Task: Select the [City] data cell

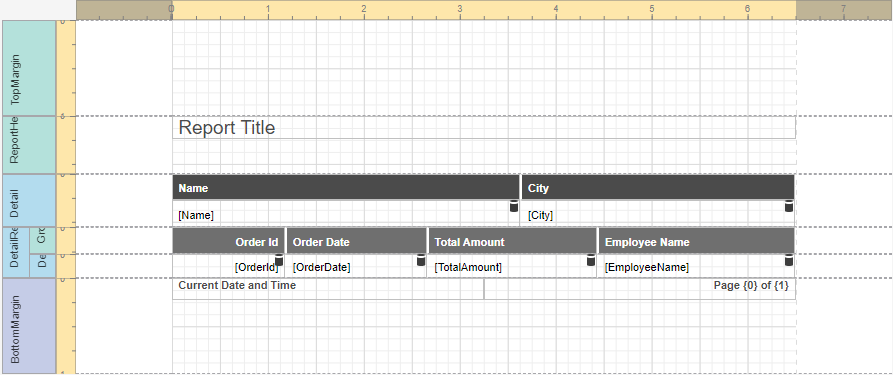Action: click(658, 213)
